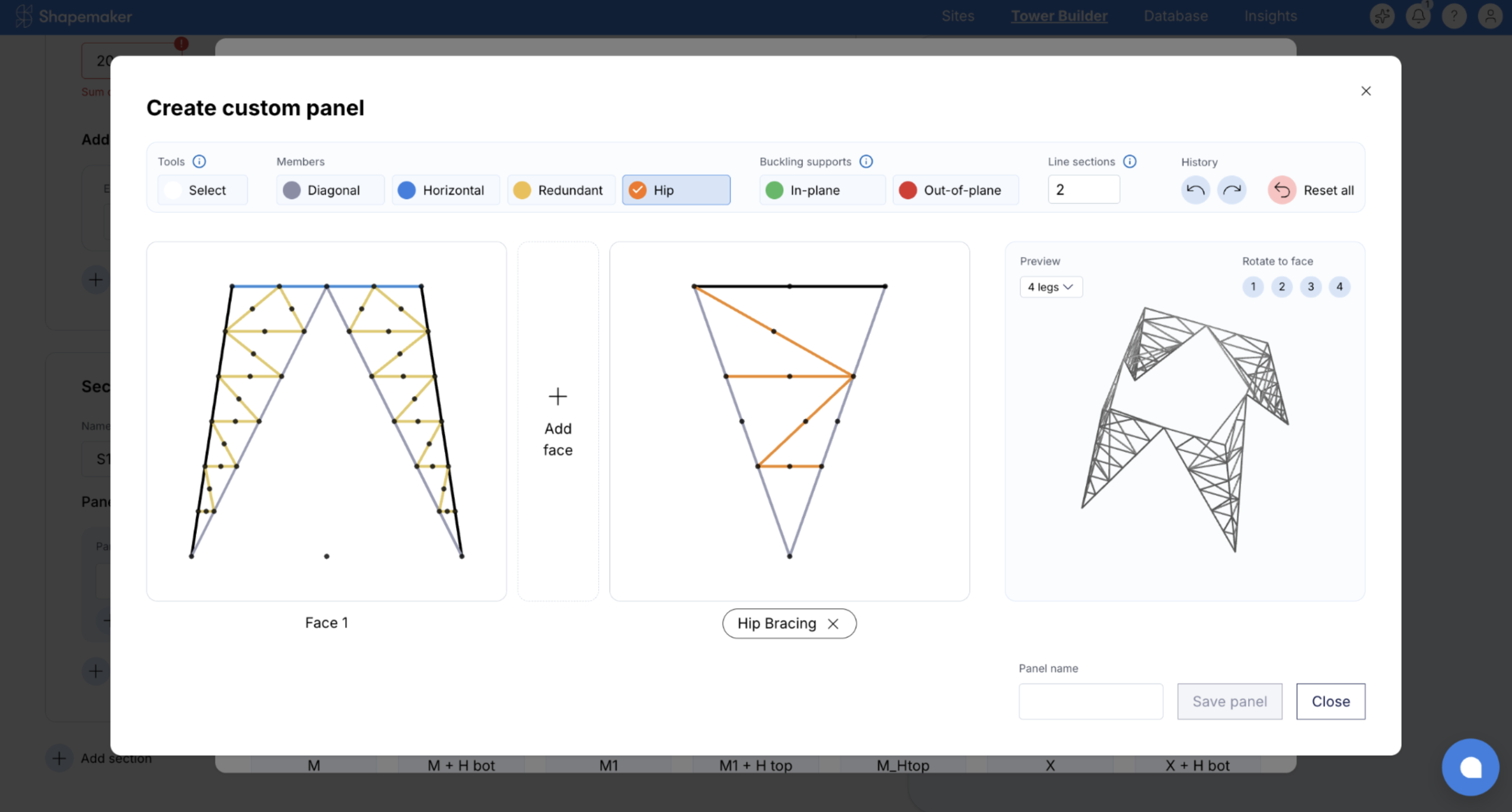Redo the last action

point(1232,190)
